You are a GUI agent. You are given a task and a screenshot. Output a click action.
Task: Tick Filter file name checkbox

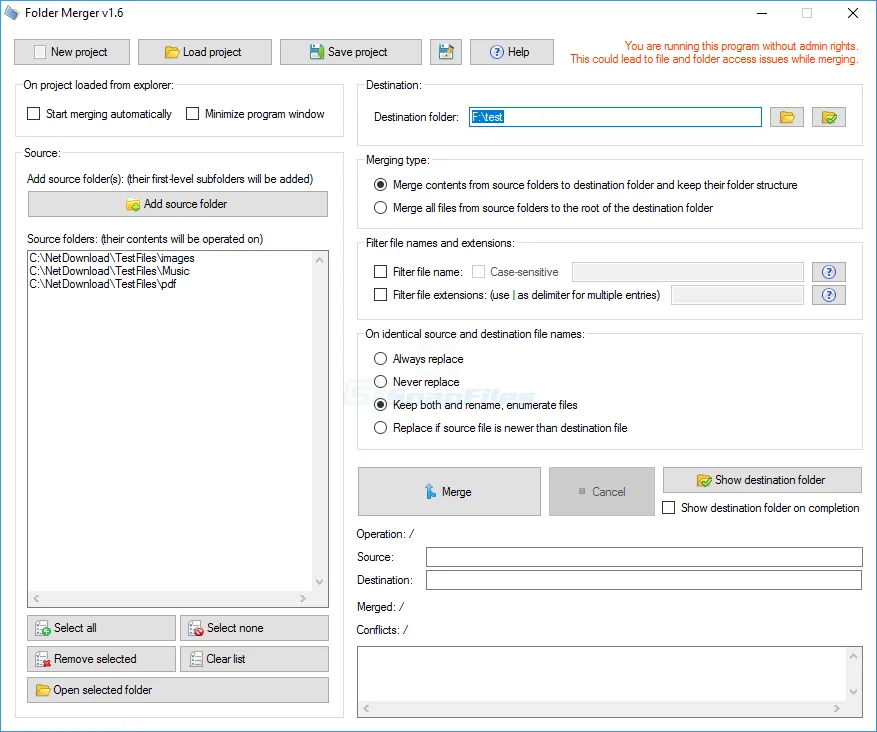pyautogui.click(x=380, y=272)
